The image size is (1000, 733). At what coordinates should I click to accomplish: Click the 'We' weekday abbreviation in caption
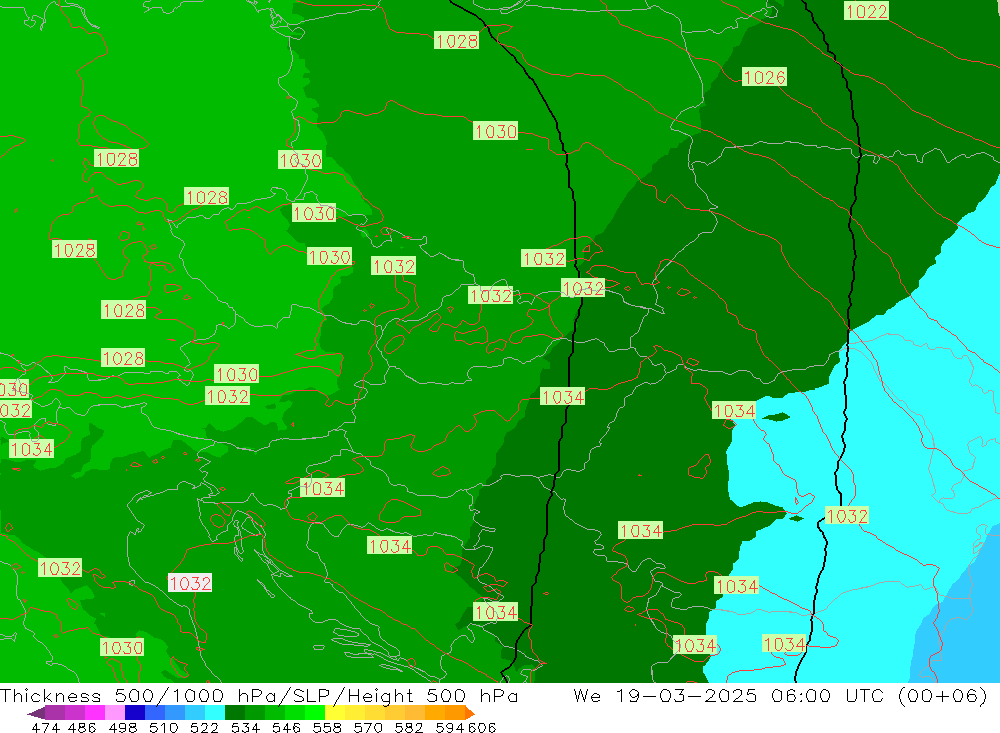(587, 695)
